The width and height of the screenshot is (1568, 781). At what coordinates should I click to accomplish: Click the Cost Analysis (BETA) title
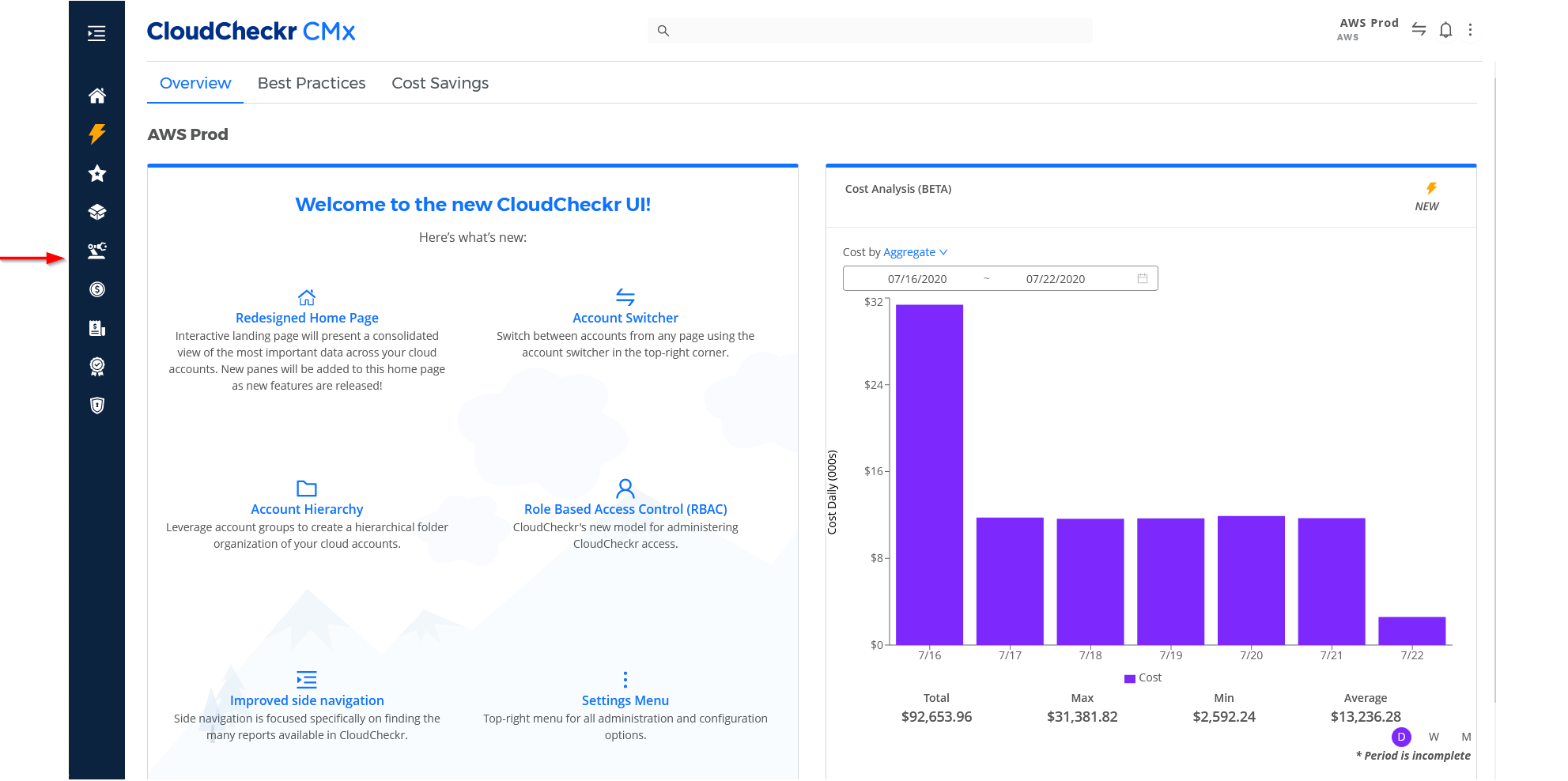pos(898,189)
